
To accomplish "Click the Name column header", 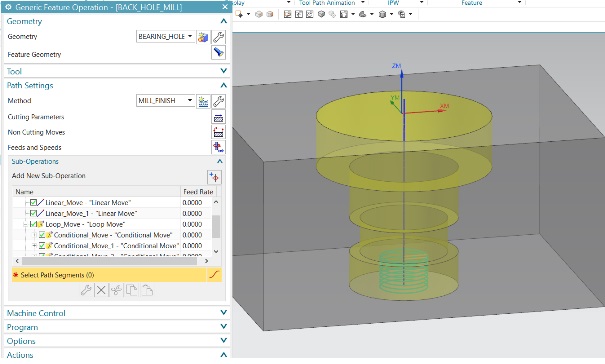I will coord(96,191).
